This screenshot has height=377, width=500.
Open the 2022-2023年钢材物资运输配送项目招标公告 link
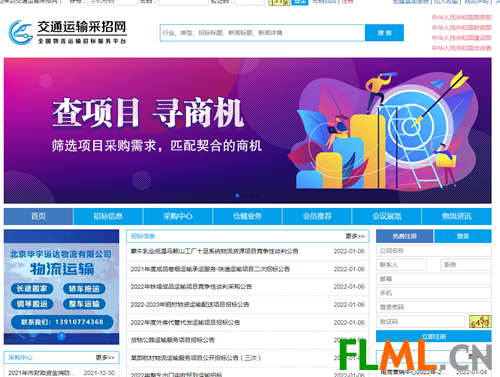(x=190, y=305)
